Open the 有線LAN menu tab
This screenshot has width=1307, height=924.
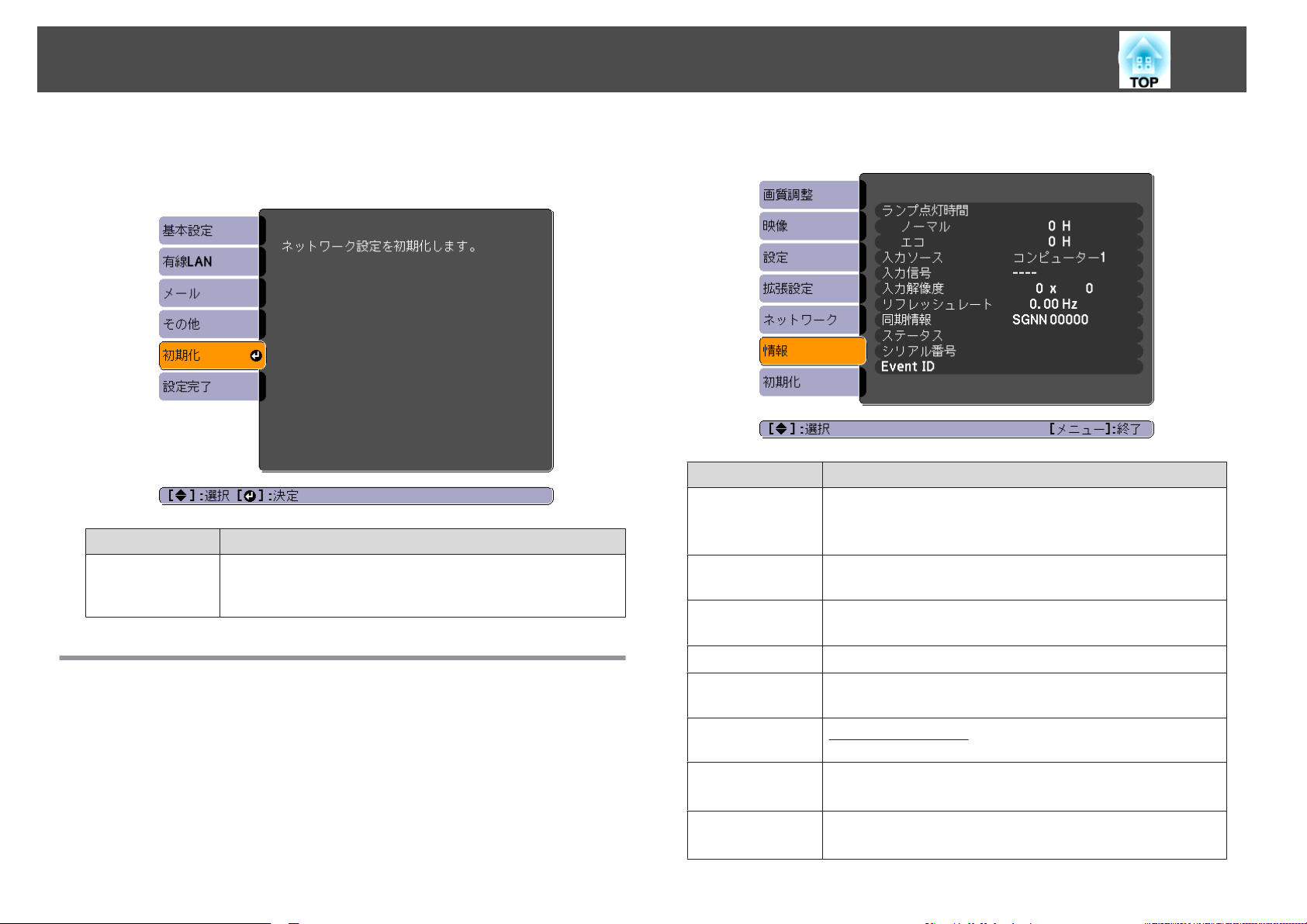209,261
